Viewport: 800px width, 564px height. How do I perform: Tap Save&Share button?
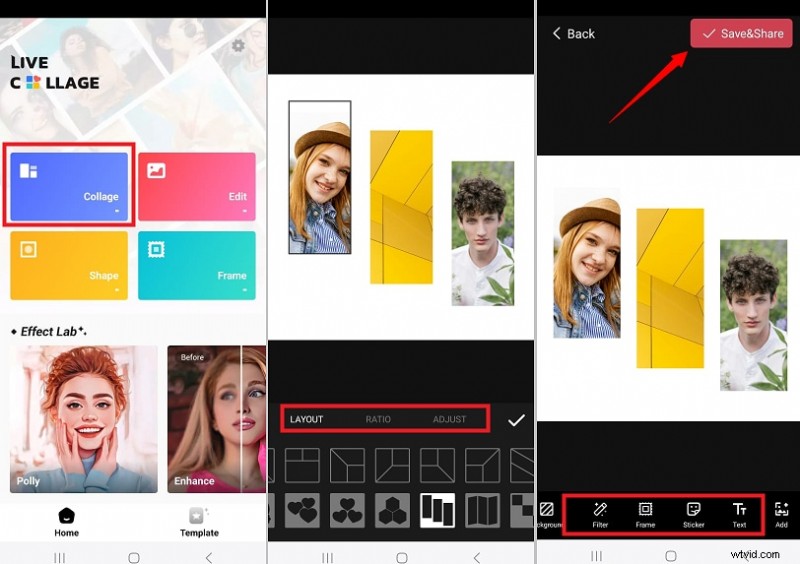pyautogui.click(x=741, y=34)
